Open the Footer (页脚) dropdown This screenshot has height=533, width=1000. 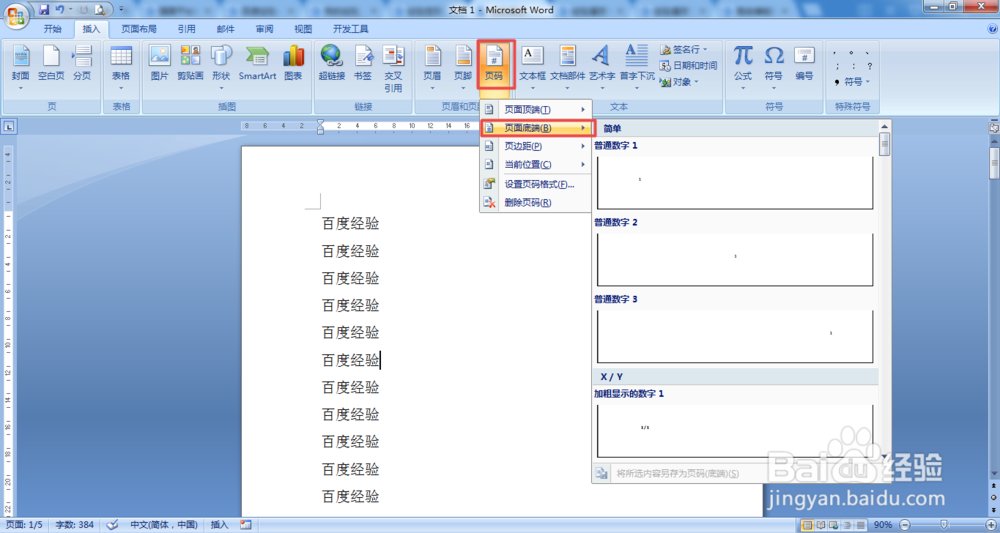(x=463, y=68)
